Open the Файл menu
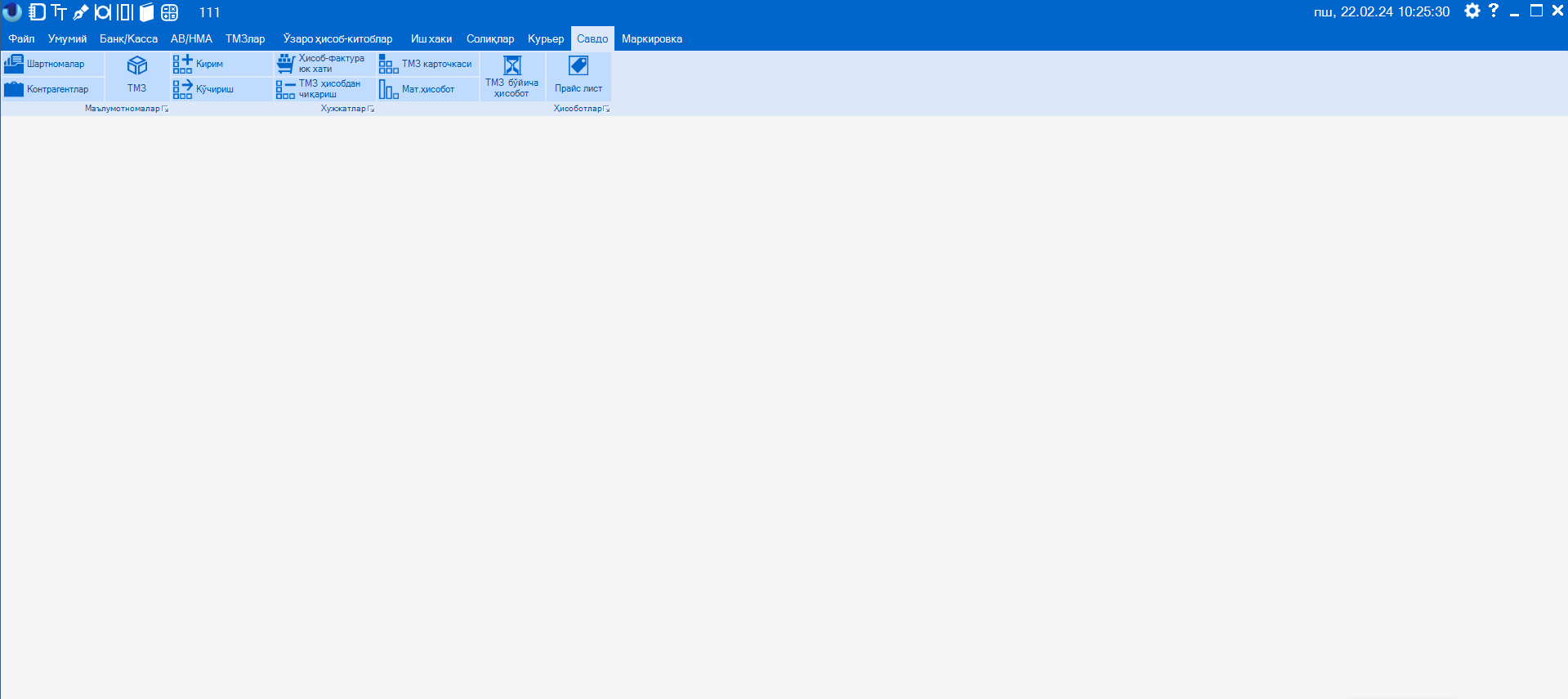 click(x=22, y=38)
